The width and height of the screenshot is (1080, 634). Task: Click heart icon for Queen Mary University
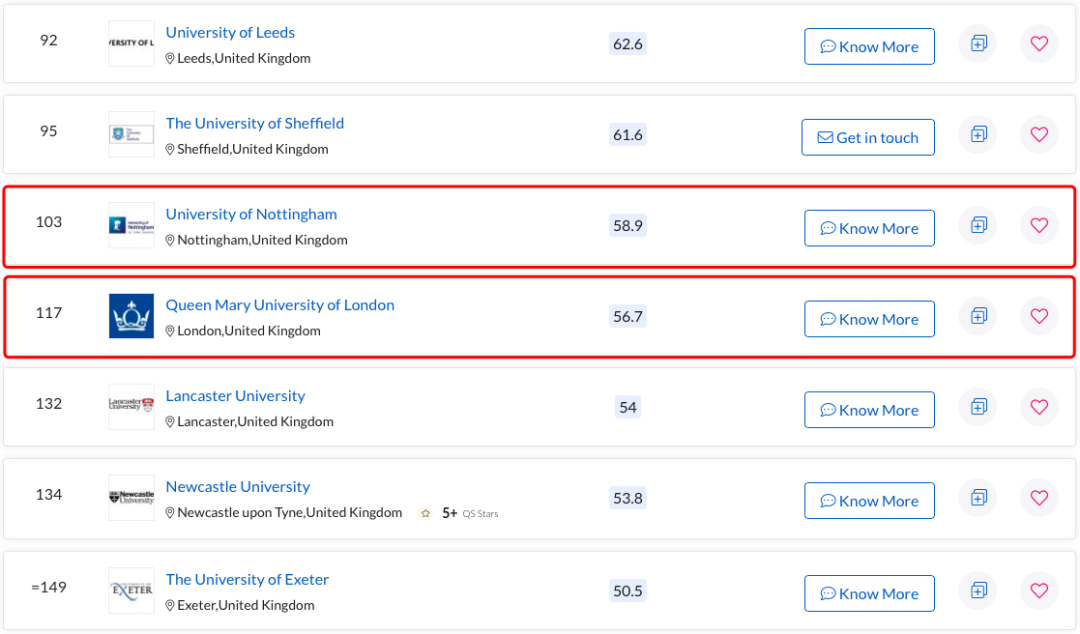pos(1039,316)
